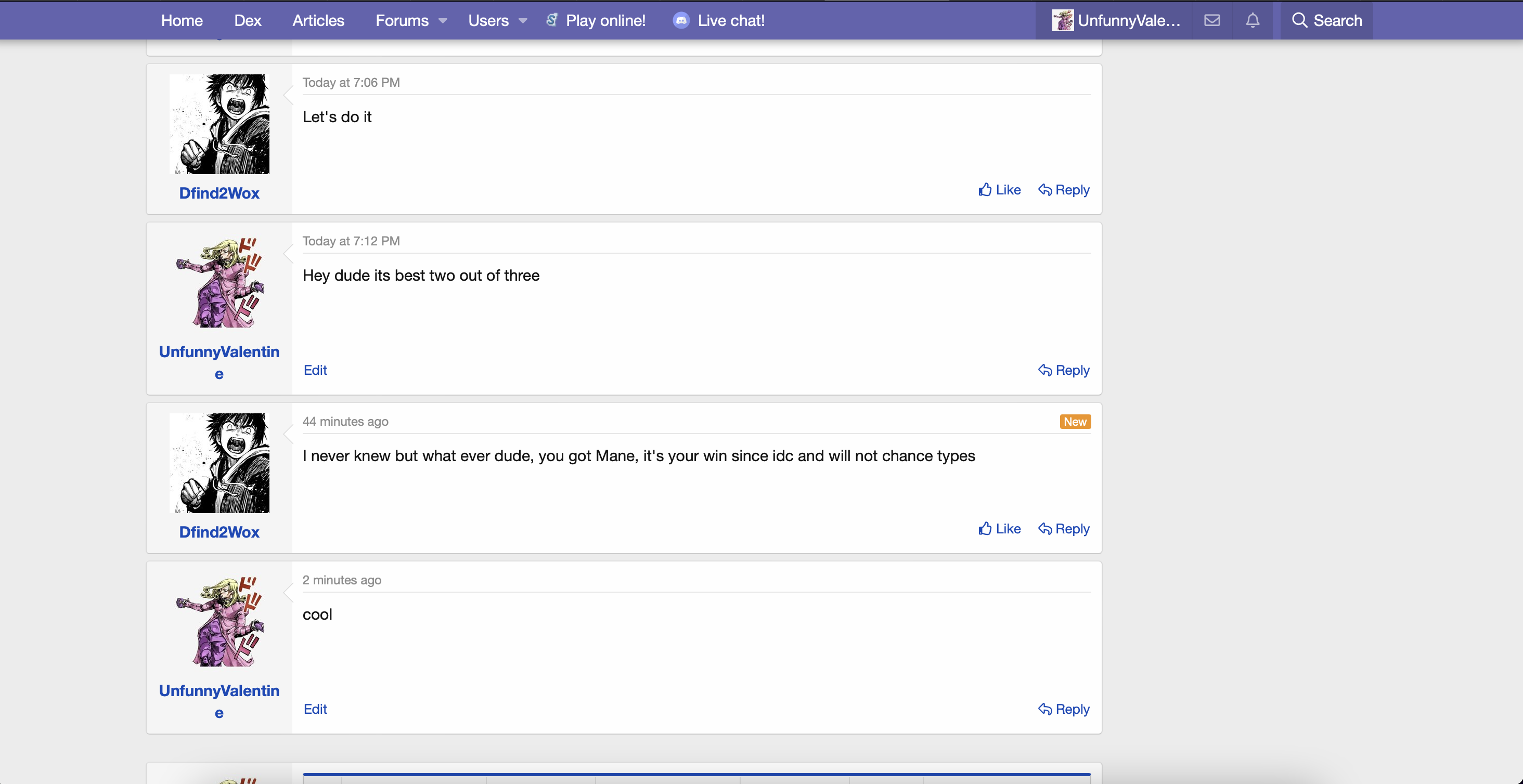Open the Discord Live chat link
Screen dimensions: 1523x784
(x=718, y=21)
